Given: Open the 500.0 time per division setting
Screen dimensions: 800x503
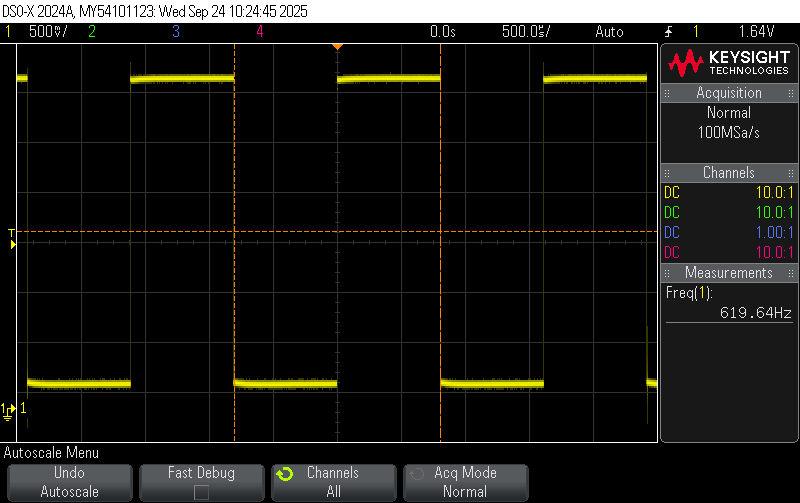Looking at the screenshot, I should 528,32.
